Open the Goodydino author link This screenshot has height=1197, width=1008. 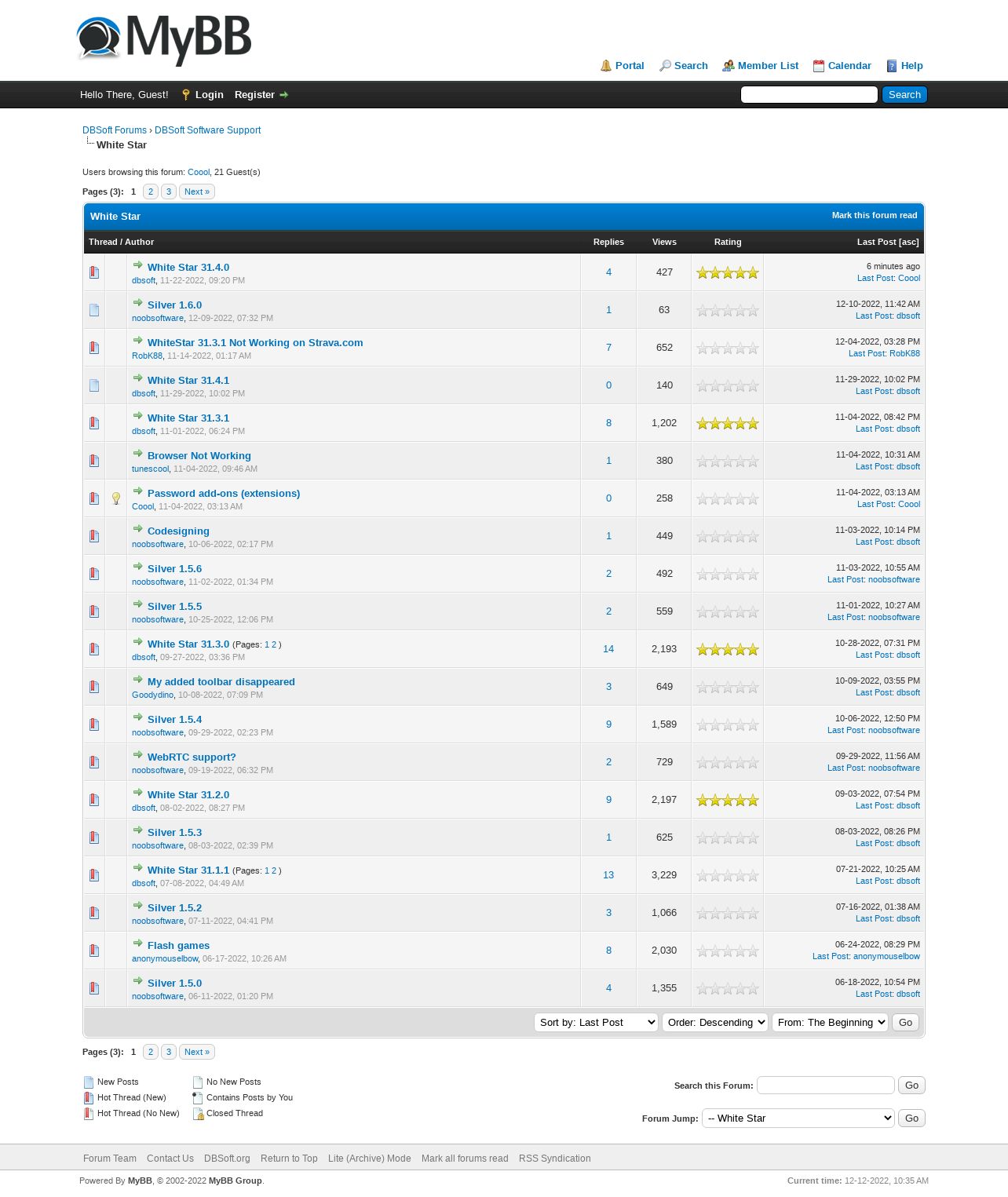point(152,695)
